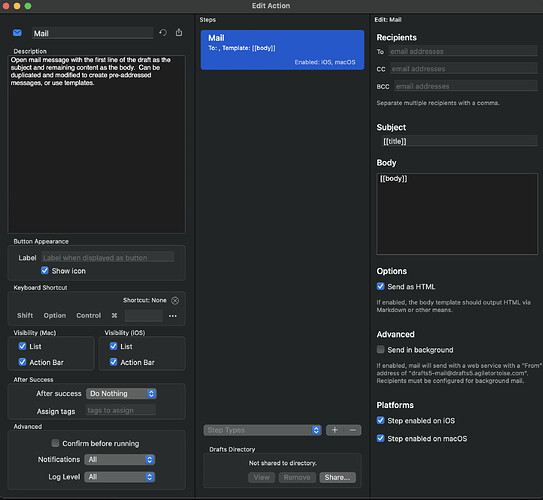Screen dimensions: 543x500
Task: Click the Assign tags field
Action: click(x=121, y=410)
